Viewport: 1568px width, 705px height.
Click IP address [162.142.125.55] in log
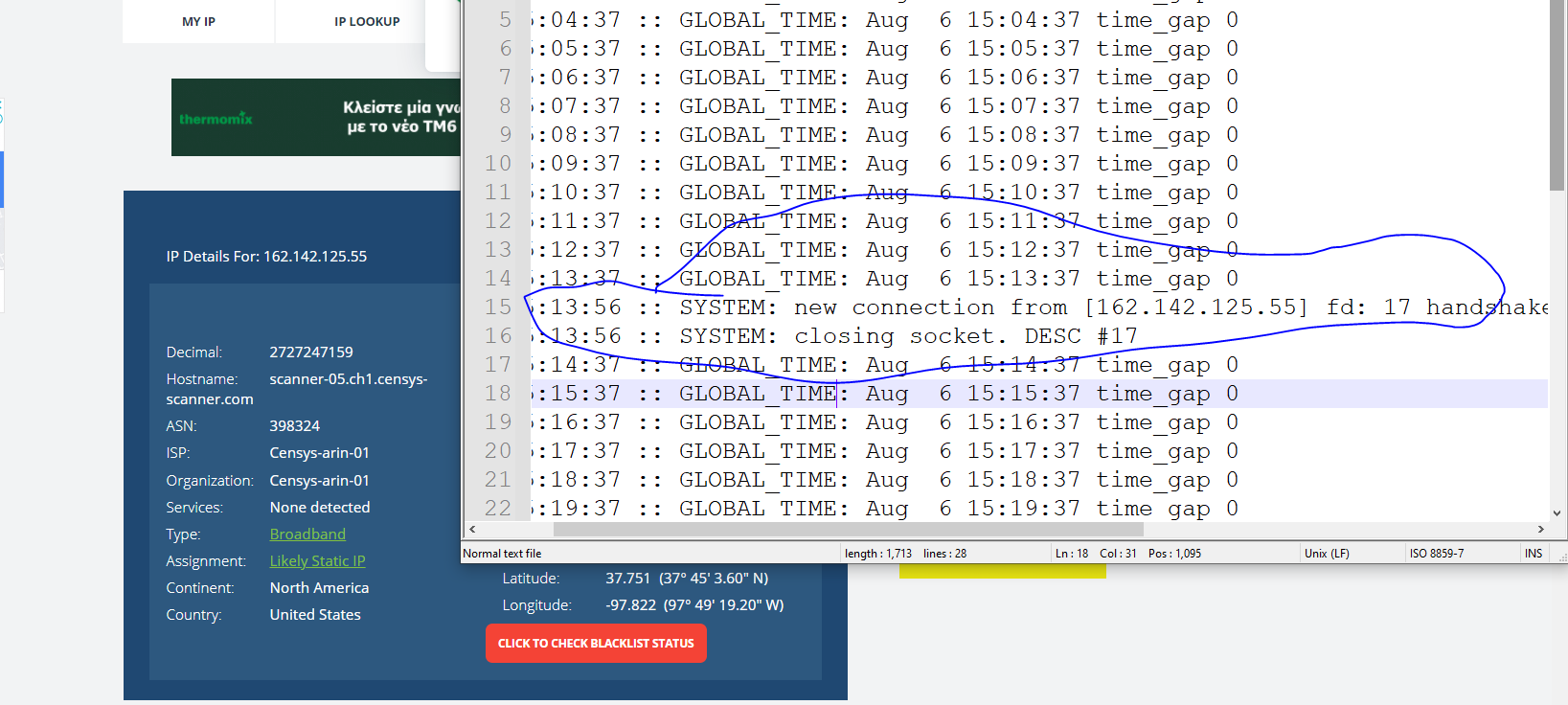[x=1196, y=307]
